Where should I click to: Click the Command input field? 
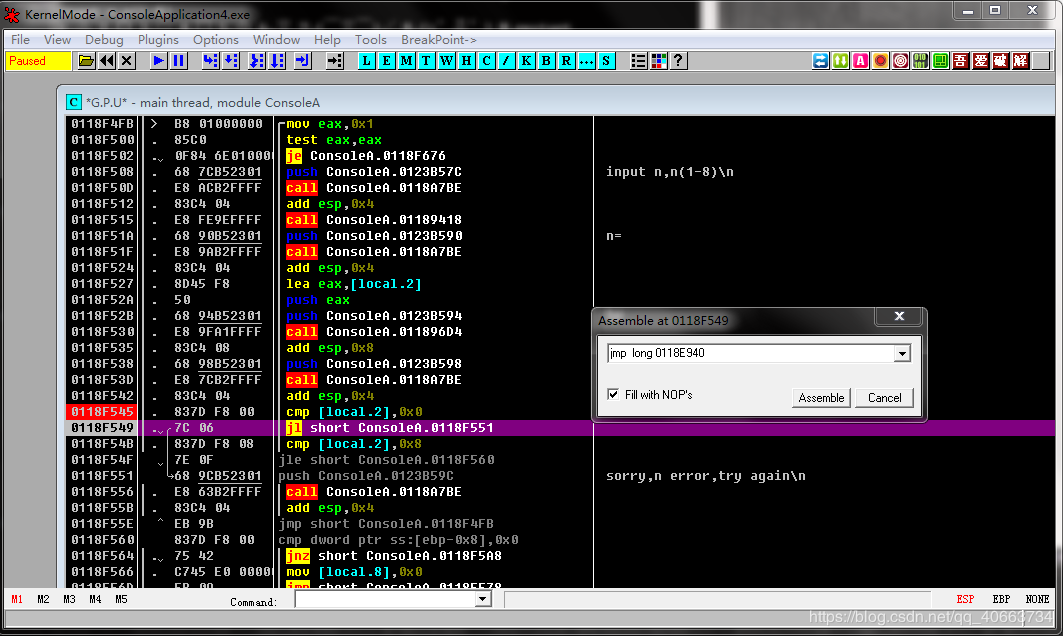386,599
